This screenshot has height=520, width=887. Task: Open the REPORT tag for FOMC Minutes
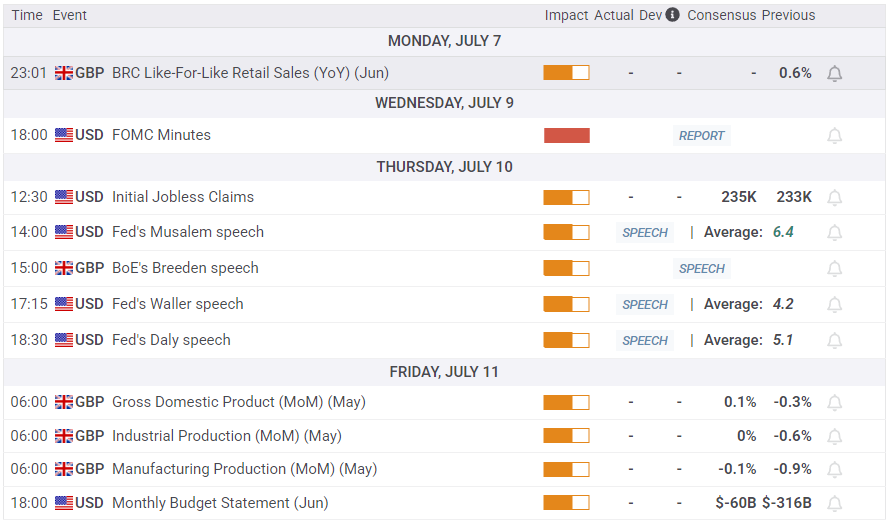[701, 136]
